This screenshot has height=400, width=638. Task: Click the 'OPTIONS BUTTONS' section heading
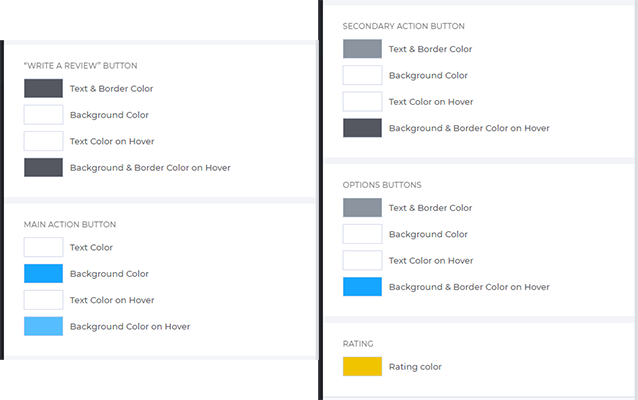tap(382, 185)
